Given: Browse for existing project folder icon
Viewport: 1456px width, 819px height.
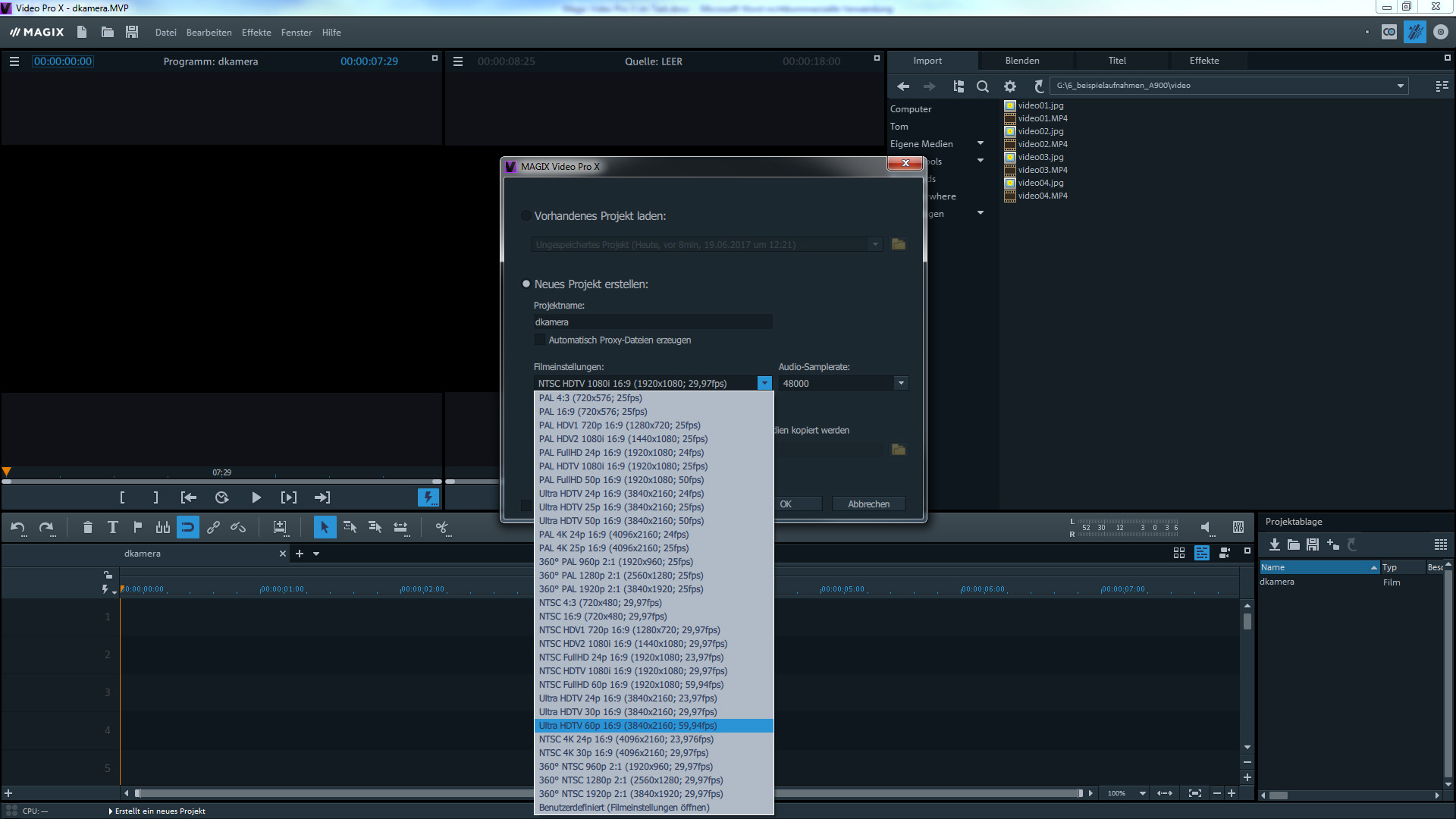Looking at the screenshot, I should [899, 244].
